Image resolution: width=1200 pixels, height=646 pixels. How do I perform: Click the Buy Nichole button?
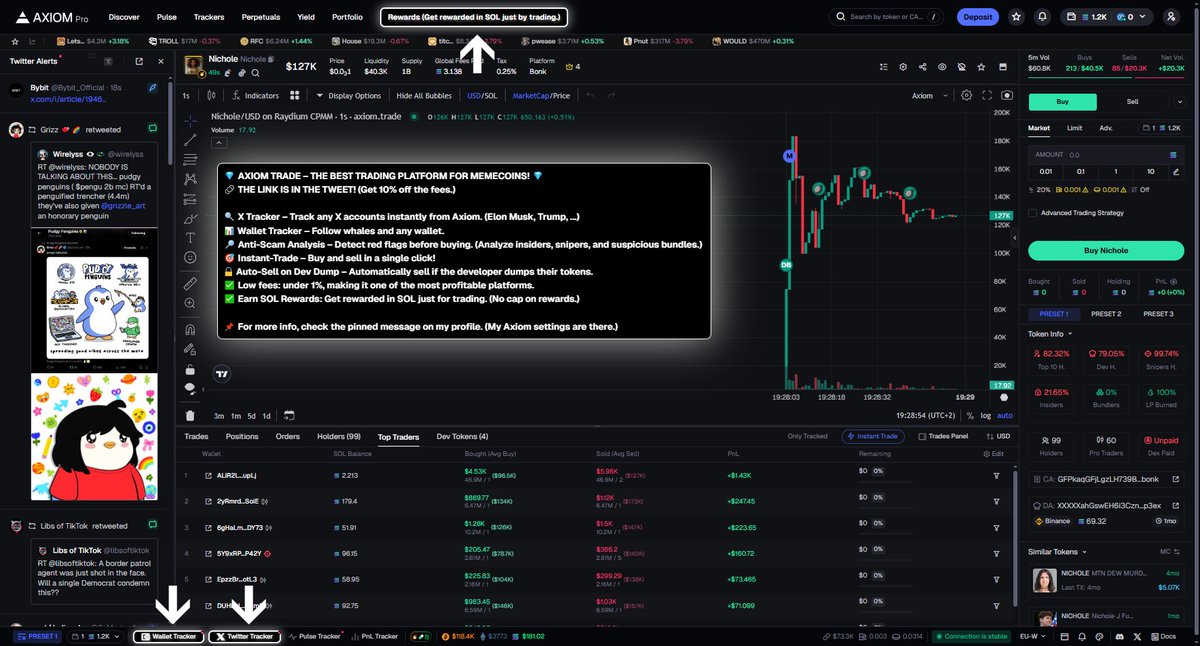click(x=1105, y=250)
